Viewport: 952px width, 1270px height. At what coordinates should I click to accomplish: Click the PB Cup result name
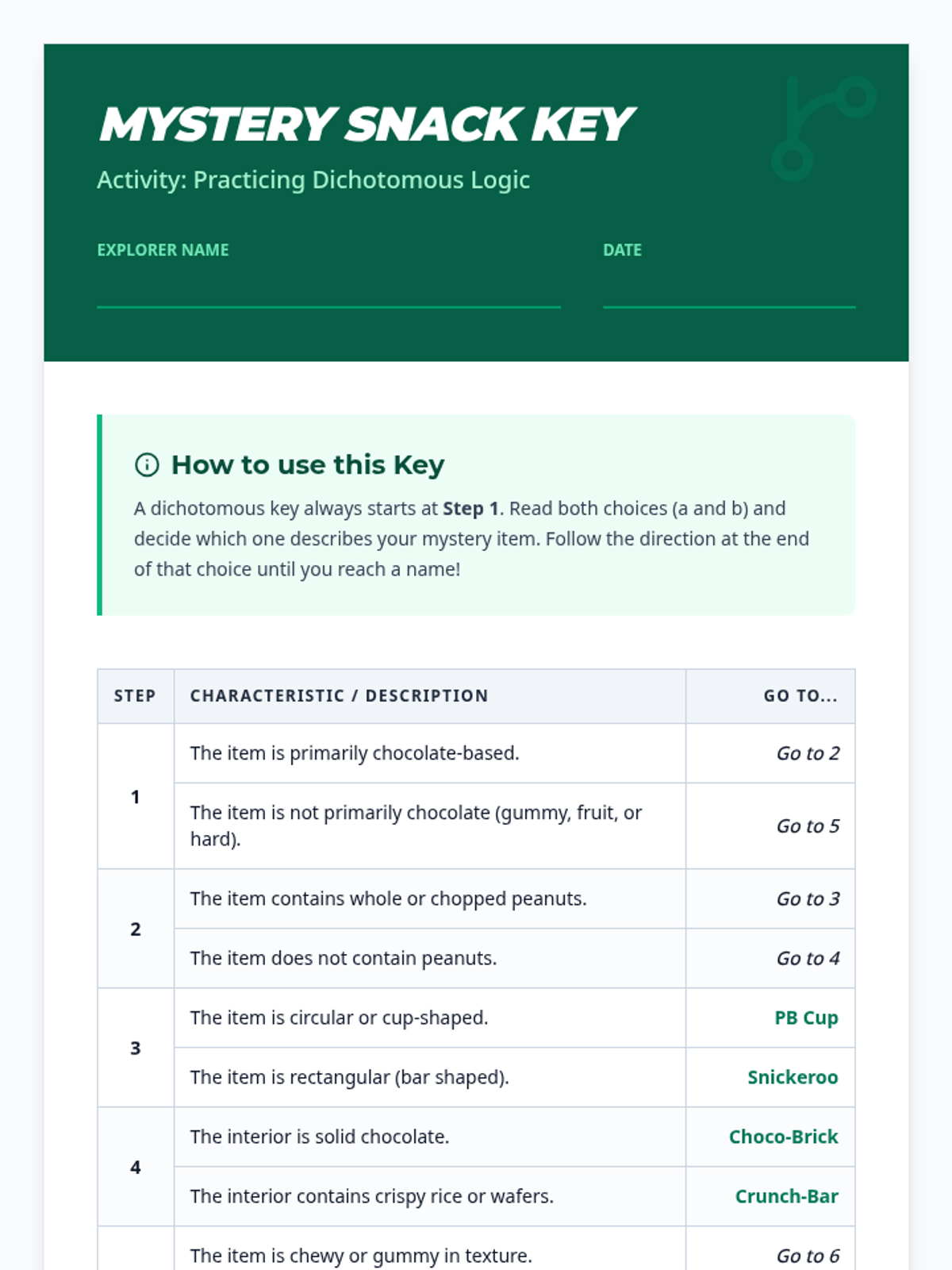(806, 1018)
